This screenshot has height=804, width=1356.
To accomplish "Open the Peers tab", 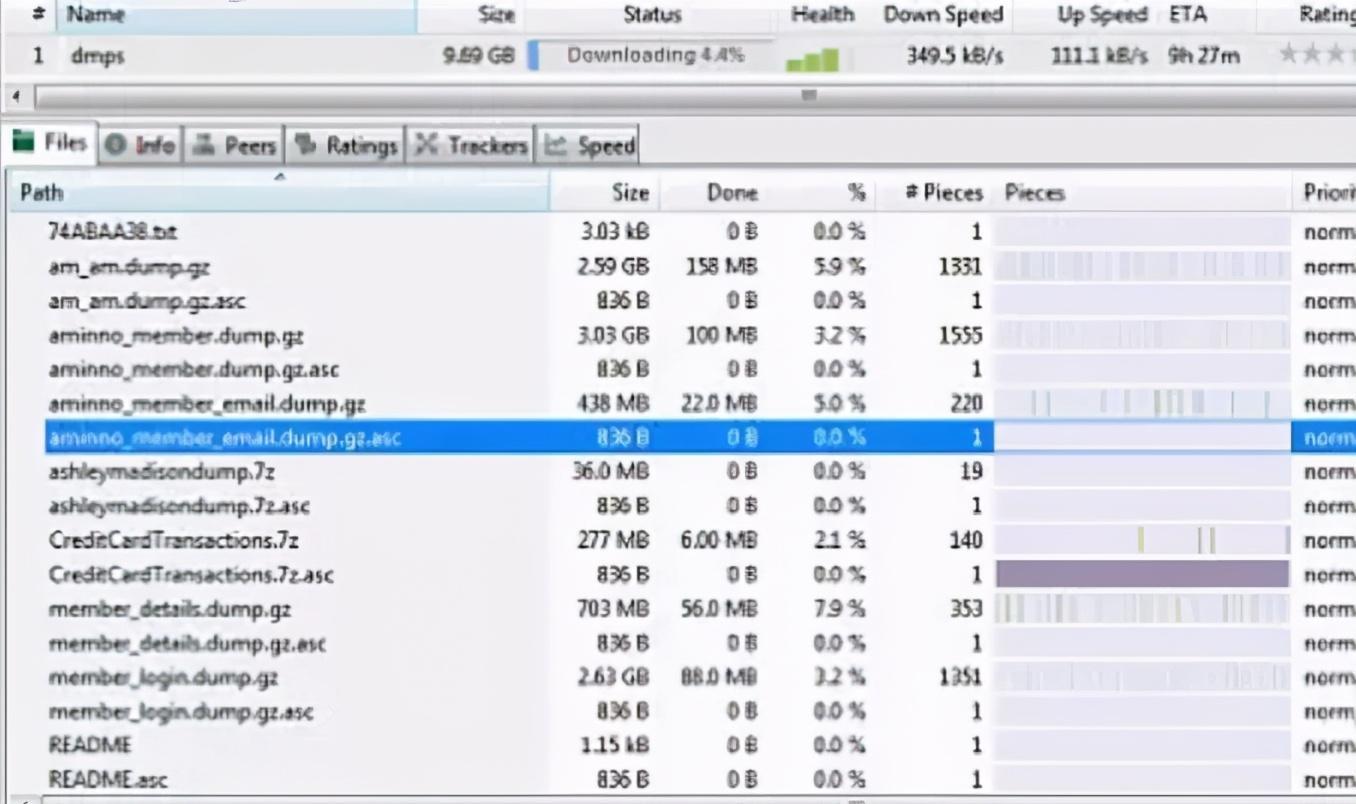I will pos(234,146).
